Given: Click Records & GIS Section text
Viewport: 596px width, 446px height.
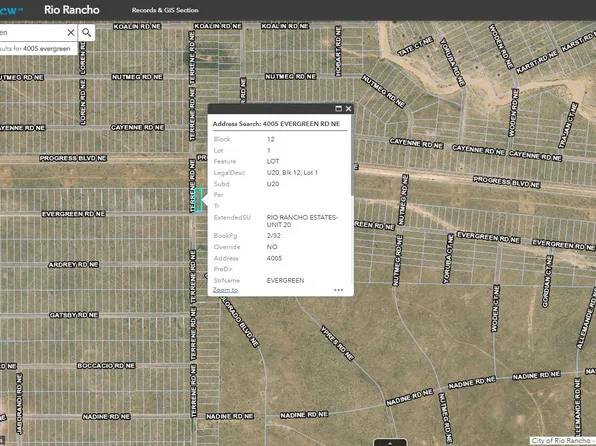Looking at the screenshot, I should click(x=165, y=10).
